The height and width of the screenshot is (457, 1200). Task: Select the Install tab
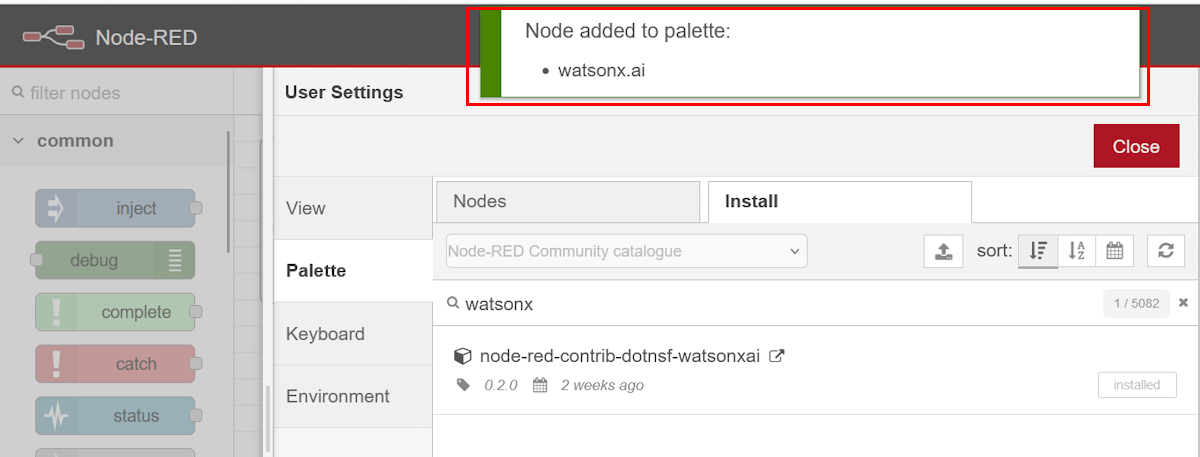(x=840, y=202)
